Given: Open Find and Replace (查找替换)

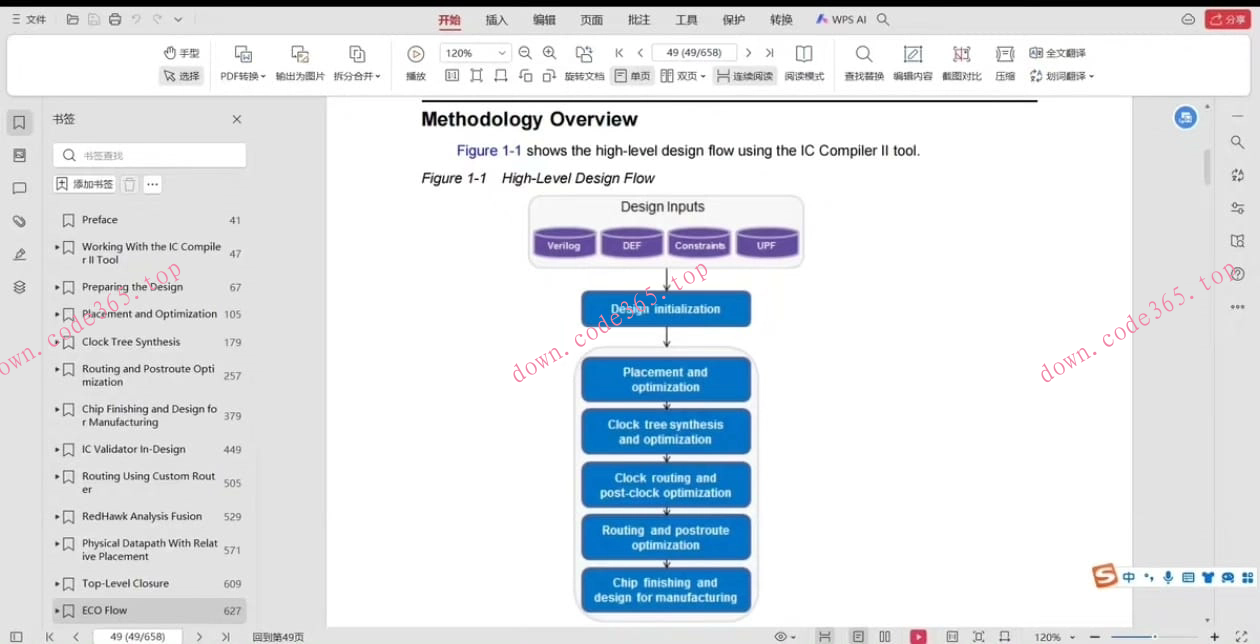Looking at the screenshot, I should [x=864, y=54].
